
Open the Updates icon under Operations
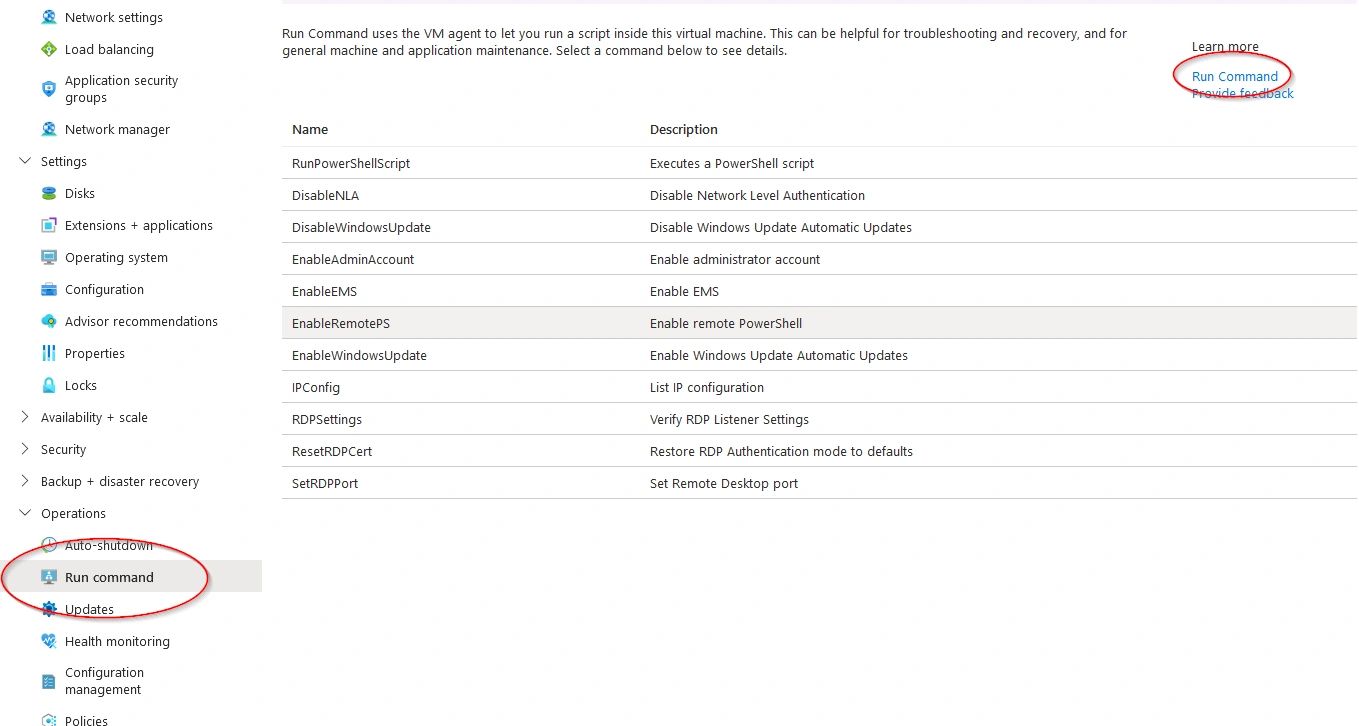[x=48, y=609]
